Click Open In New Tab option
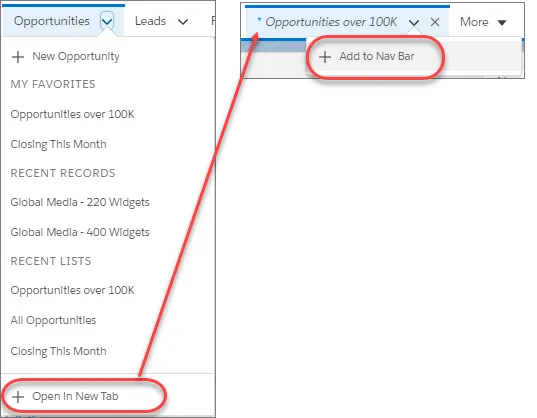Viewport: 537px width, 418px height. pos(75,396)
